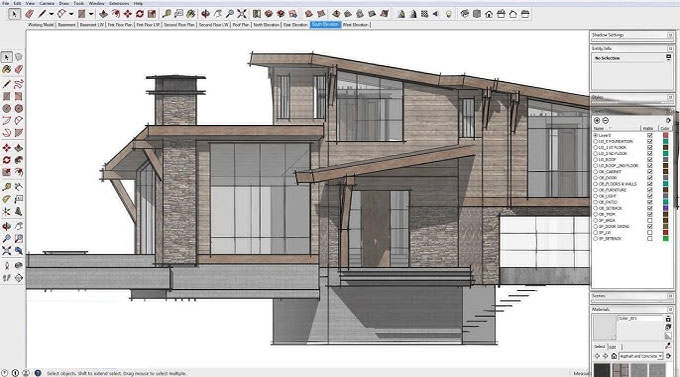Screen dimensions: 680x377
Task: Open the Layers details arrow menu
Action: point(668,121)
